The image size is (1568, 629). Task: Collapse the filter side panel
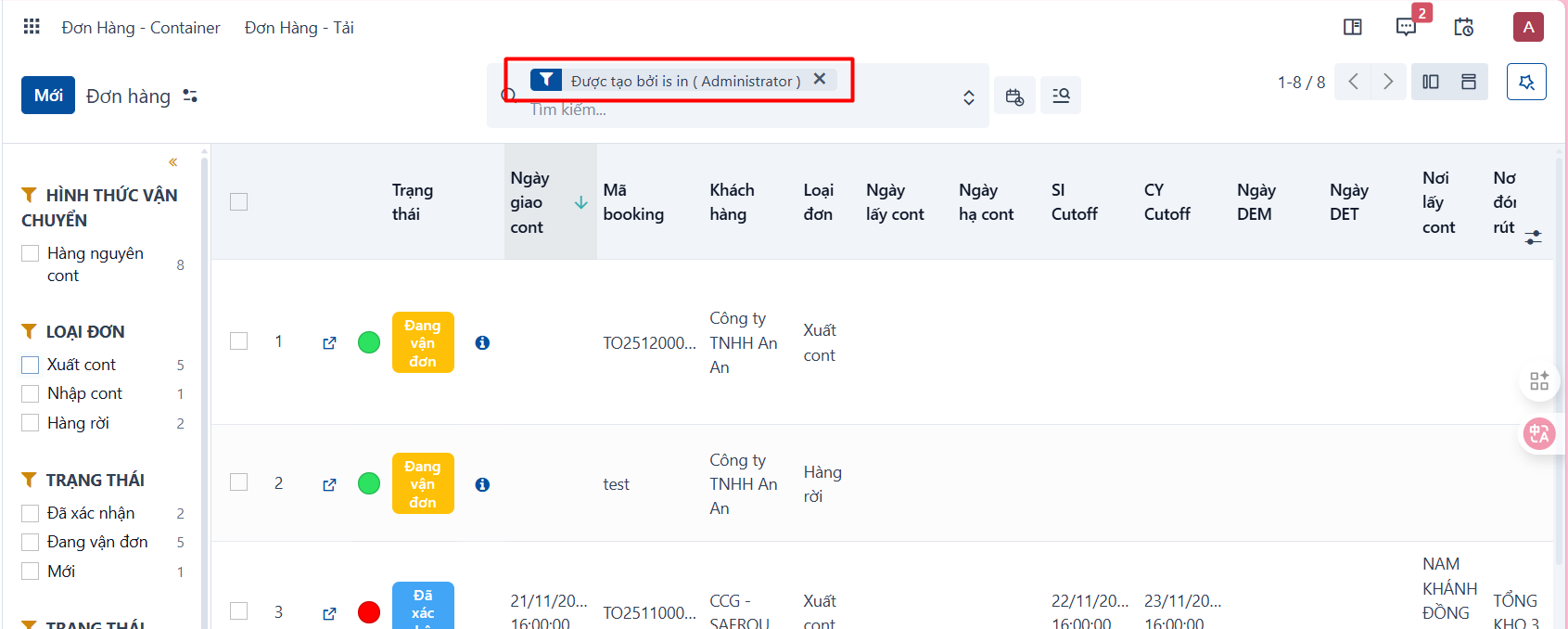[173, 162]
